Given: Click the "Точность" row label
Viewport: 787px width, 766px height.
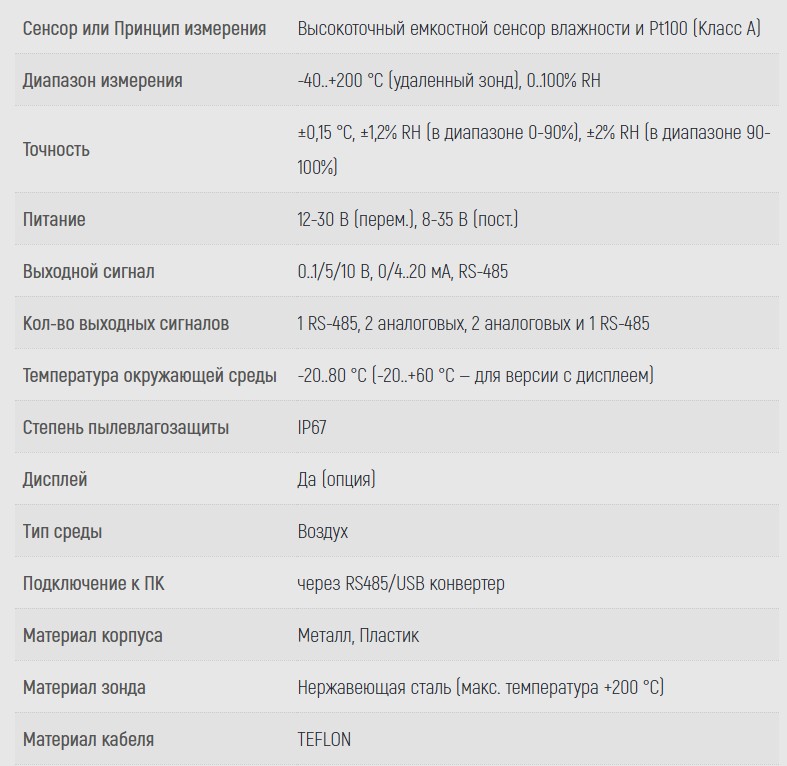Looking at the screenshot, I should [x=56, y=150].
